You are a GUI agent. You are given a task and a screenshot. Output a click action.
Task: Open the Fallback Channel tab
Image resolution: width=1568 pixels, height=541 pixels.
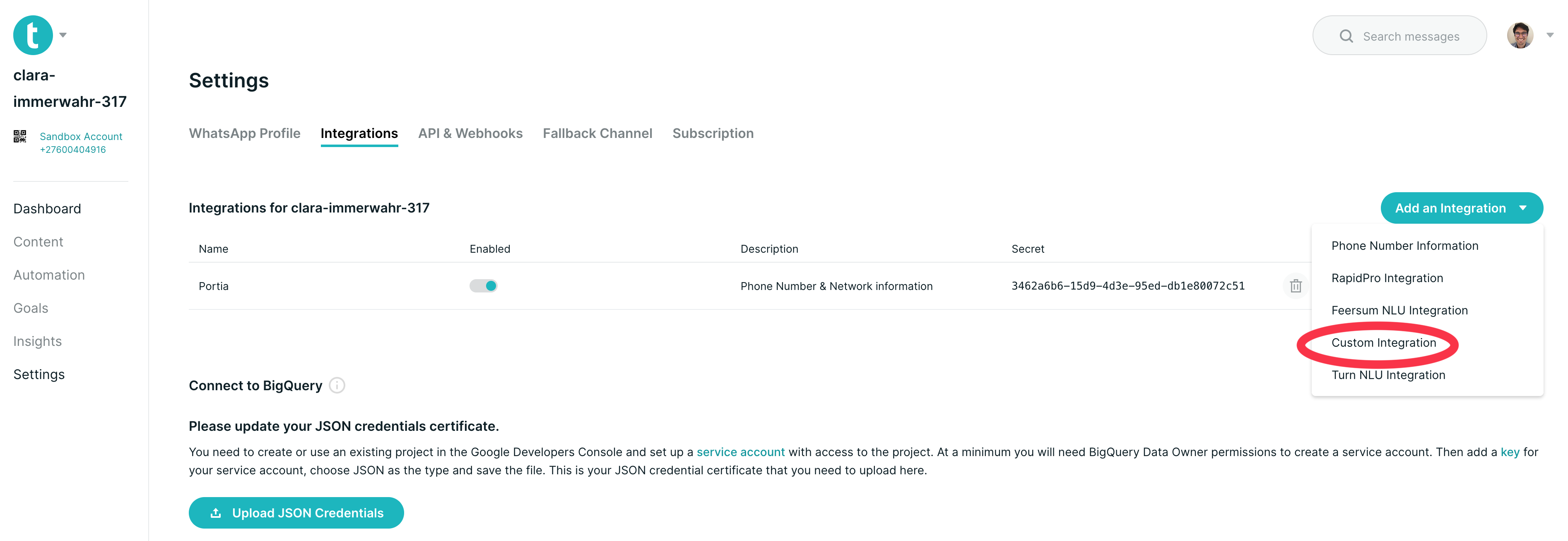(598, 133)
